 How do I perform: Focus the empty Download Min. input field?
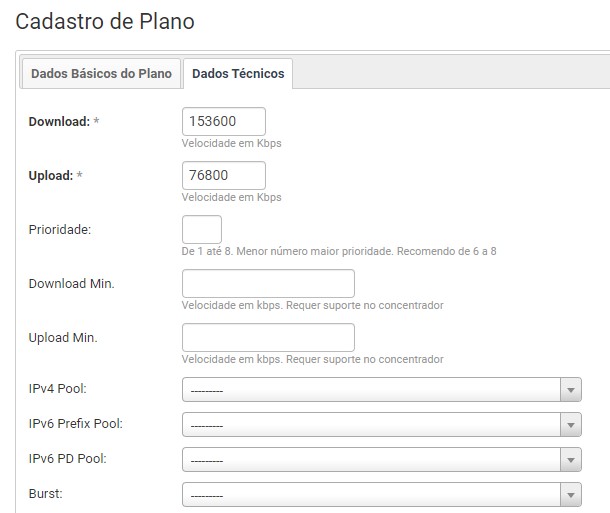268,283
